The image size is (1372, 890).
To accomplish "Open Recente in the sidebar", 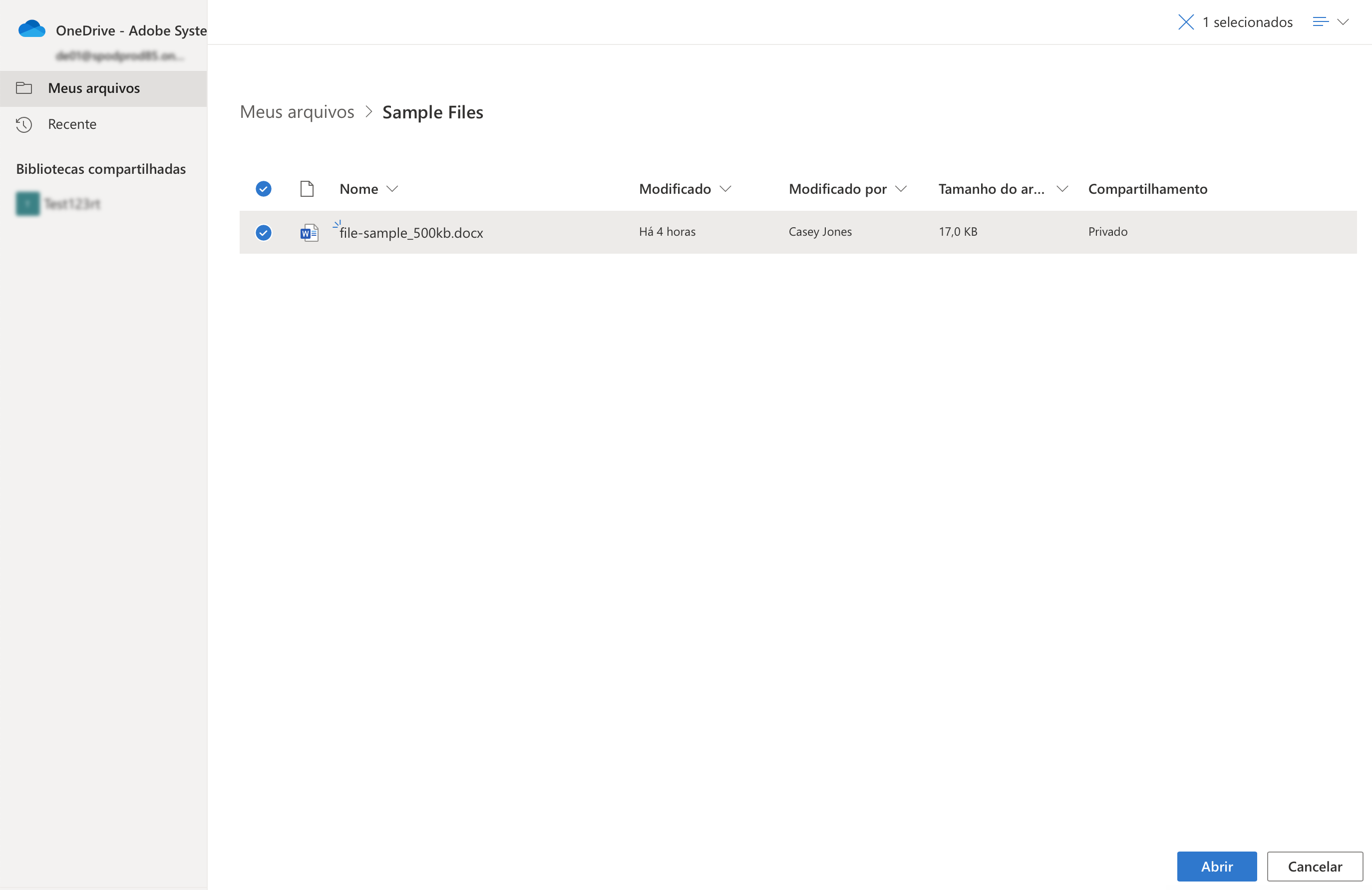I will click(x=72, y=124).
